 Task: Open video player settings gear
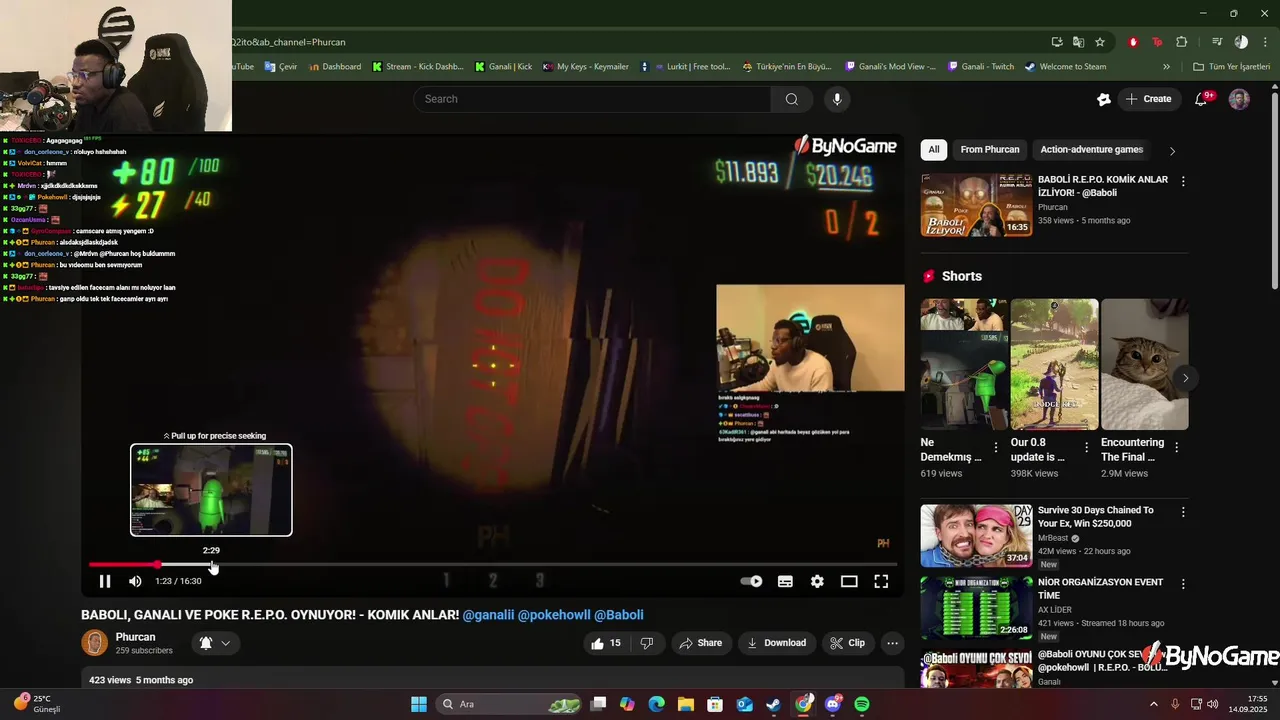817,581
